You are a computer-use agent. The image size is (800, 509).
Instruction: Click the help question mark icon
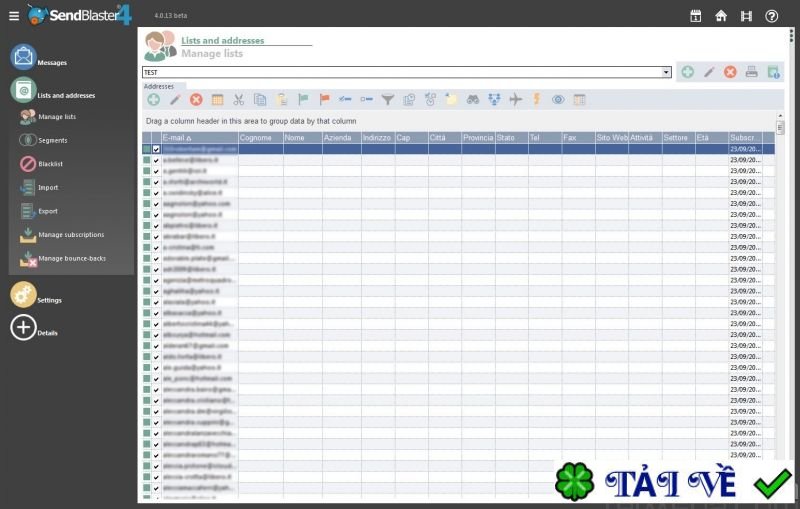tap(771, 16)
